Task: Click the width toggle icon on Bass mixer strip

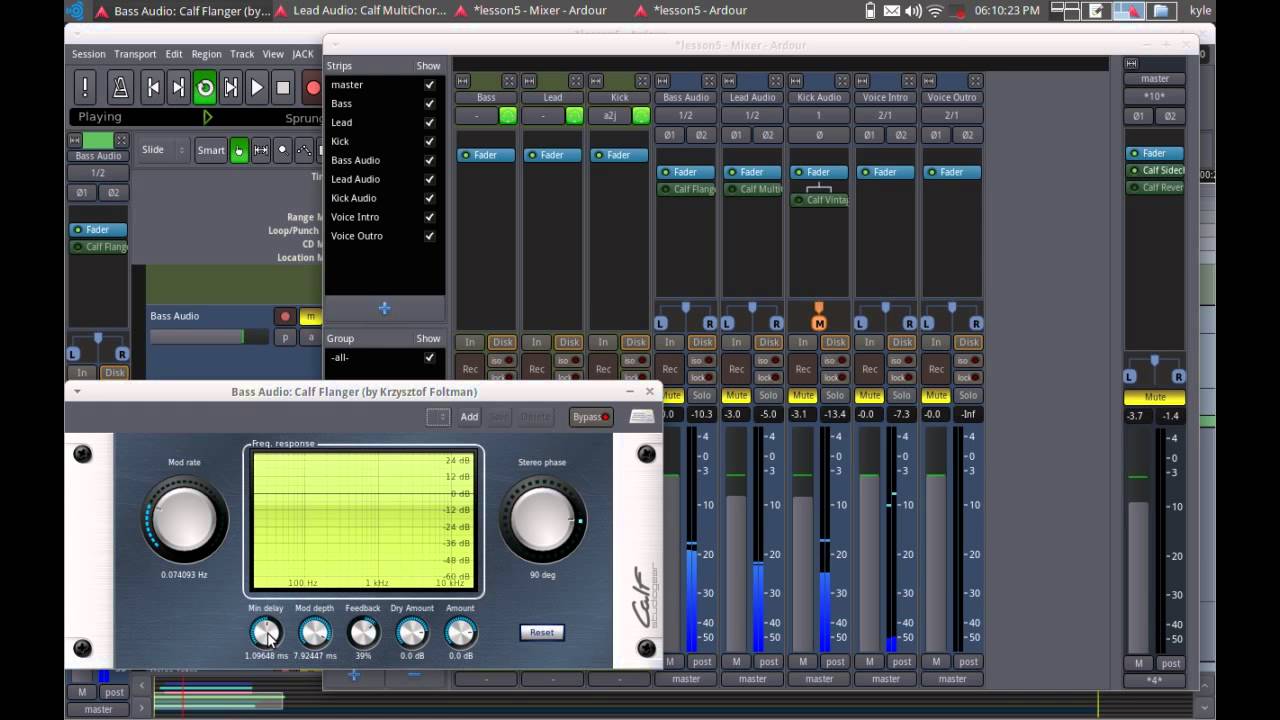Action: coord(462,81)
